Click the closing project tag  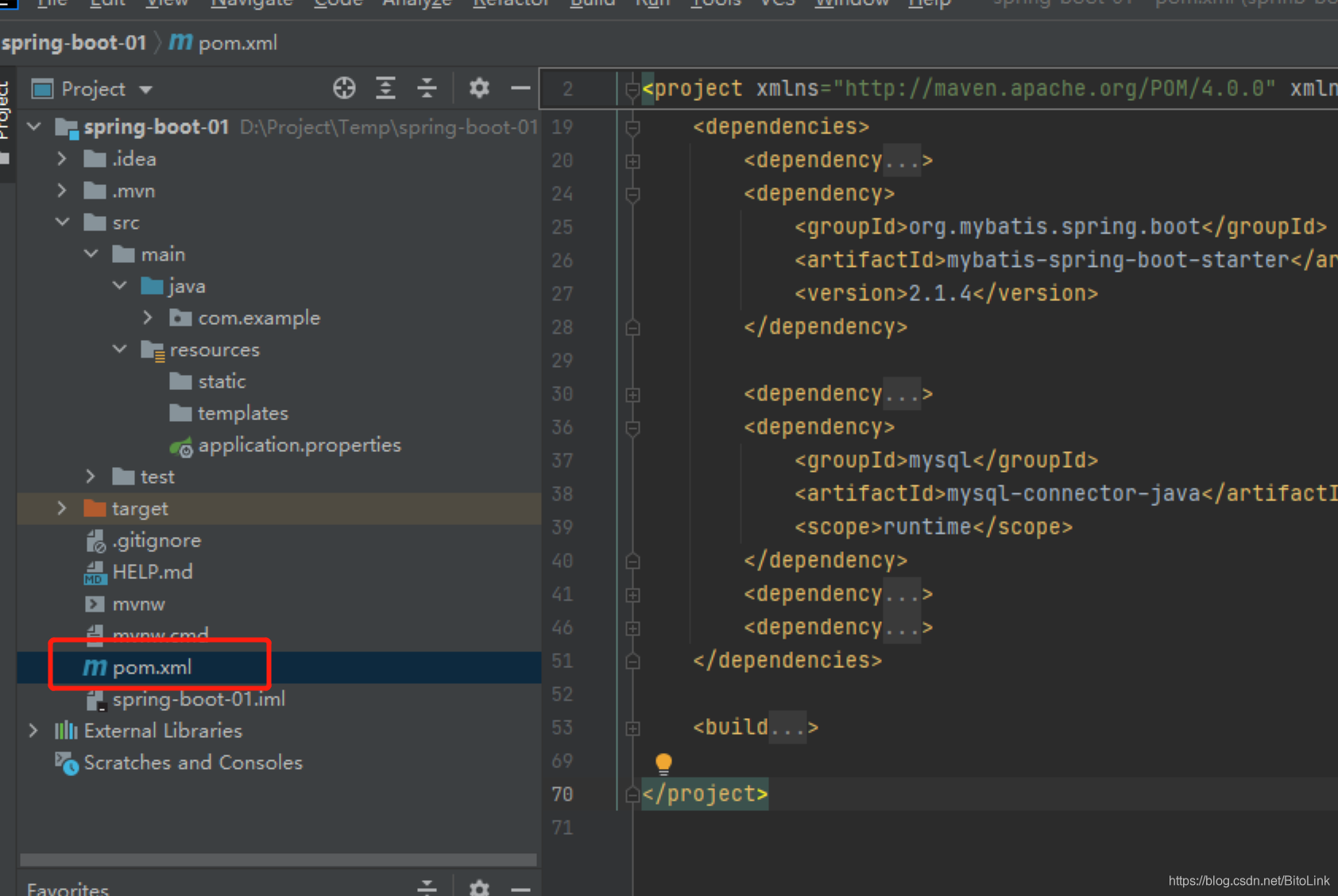705,794
